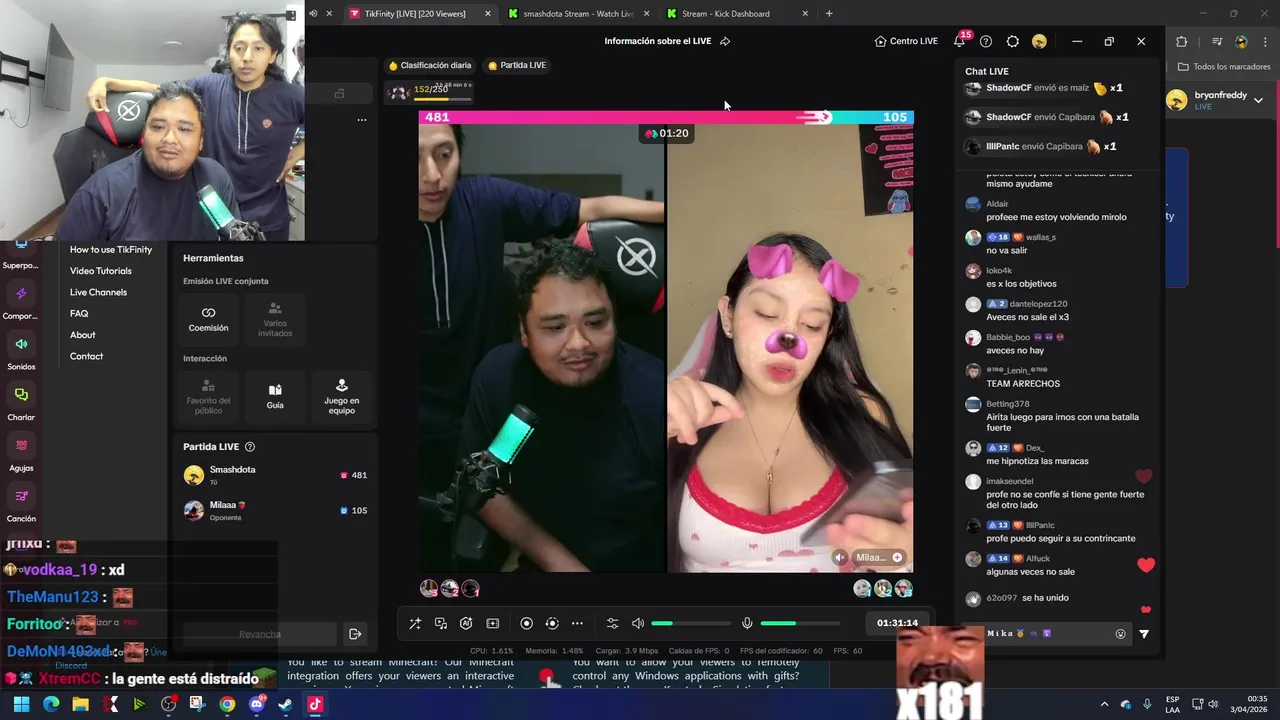
Task: Open notifications bell with 15 badge
Action: coord(961,40)
